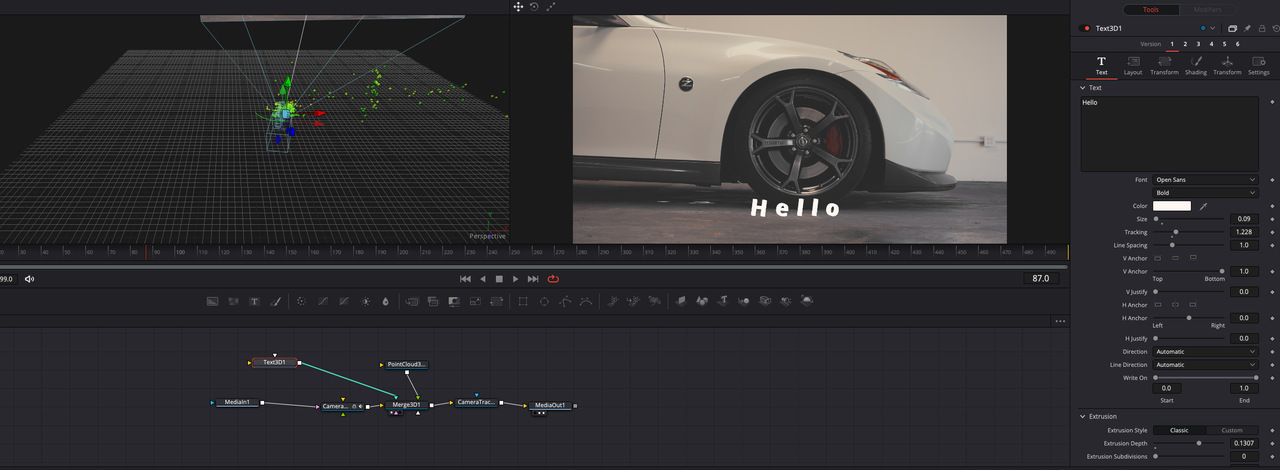Add a Polygon mask from the toolbar
The width and height of the screenshot is (1280, 470).
coord(564,301)
